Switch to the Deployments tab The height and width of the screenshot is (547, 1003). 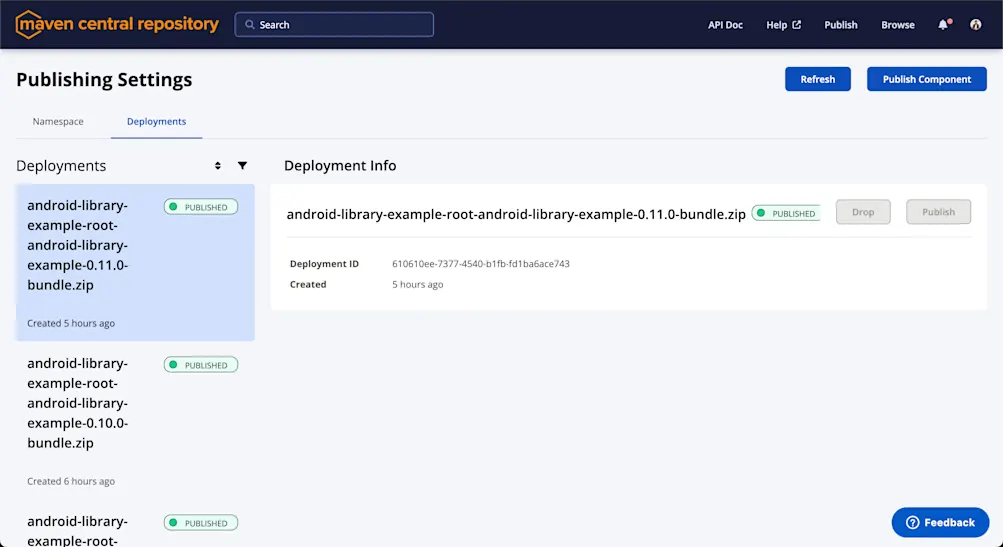coord(156,122)
